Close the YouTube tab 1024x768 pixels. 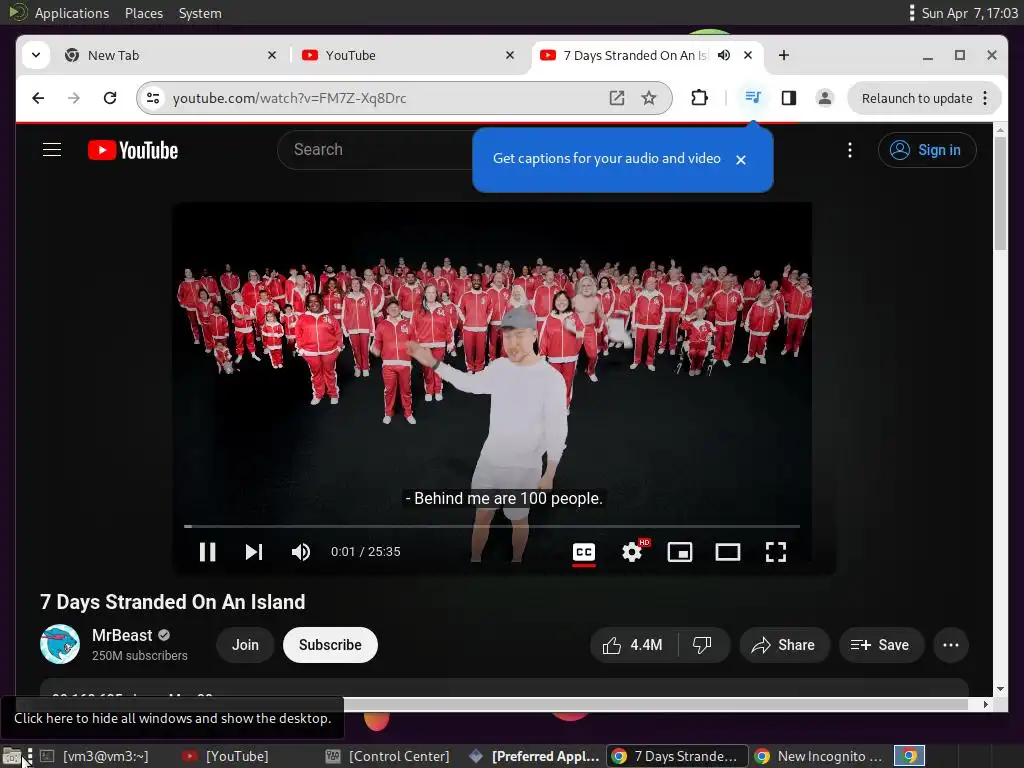coord(510,56)
